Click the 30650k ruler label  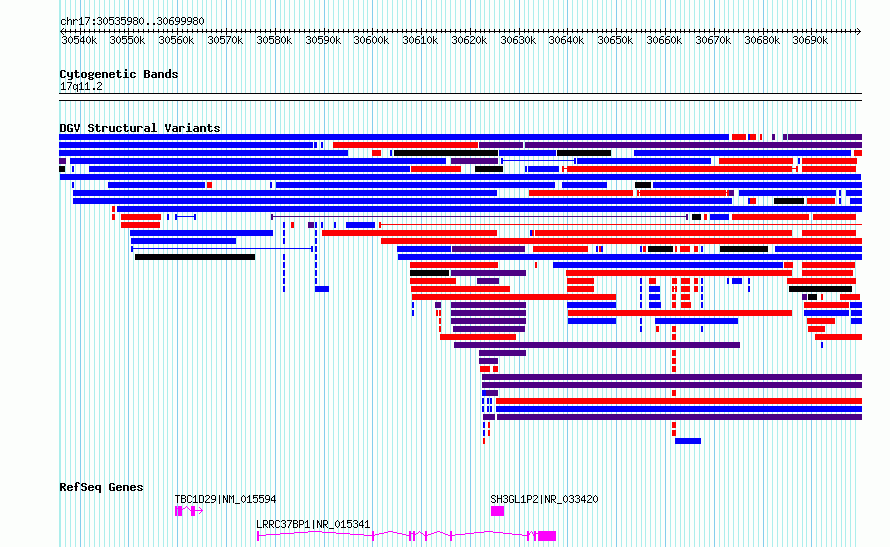(615, 41)
